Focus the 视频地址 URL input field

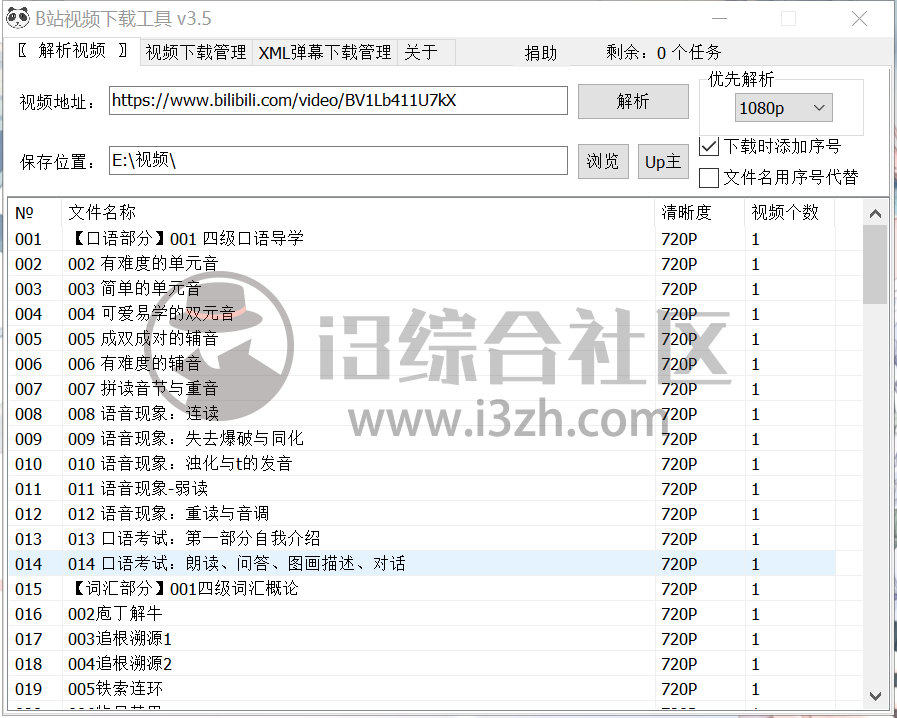[x=338, y=101]
